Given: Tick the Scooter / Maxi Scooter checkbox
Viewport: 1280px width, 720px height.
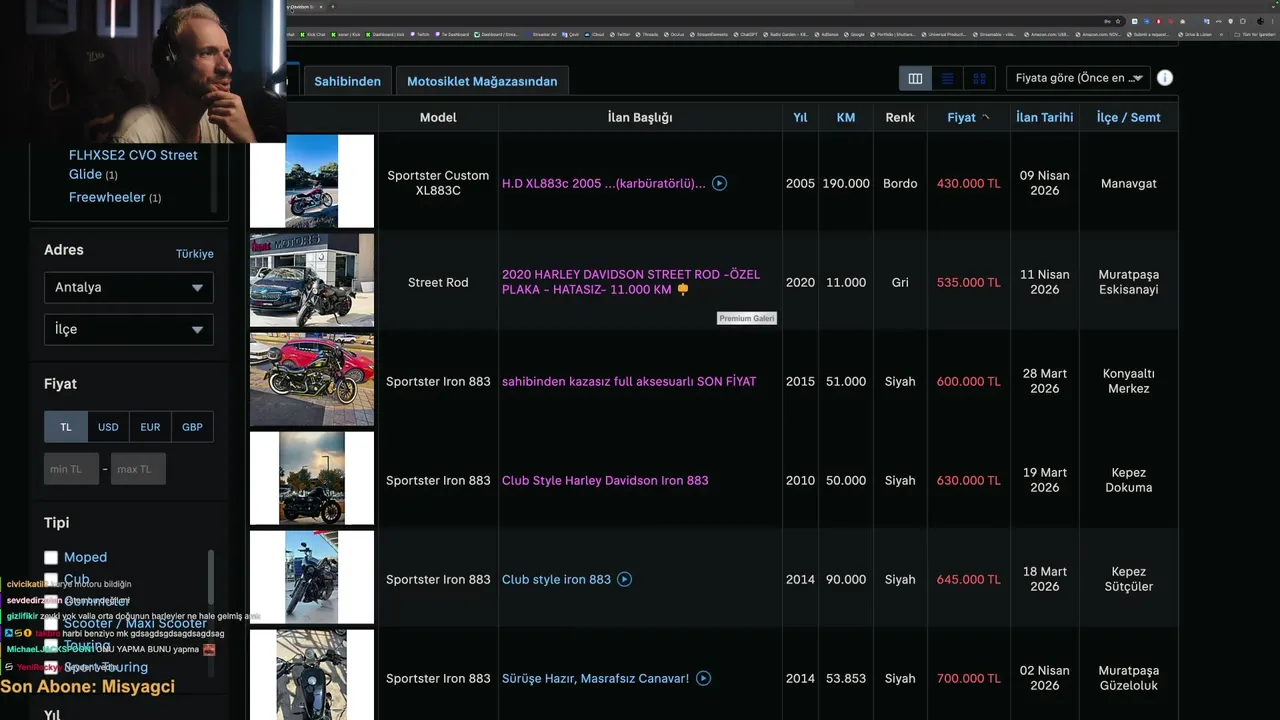Looking at the screenshot, I should [51, 623].
